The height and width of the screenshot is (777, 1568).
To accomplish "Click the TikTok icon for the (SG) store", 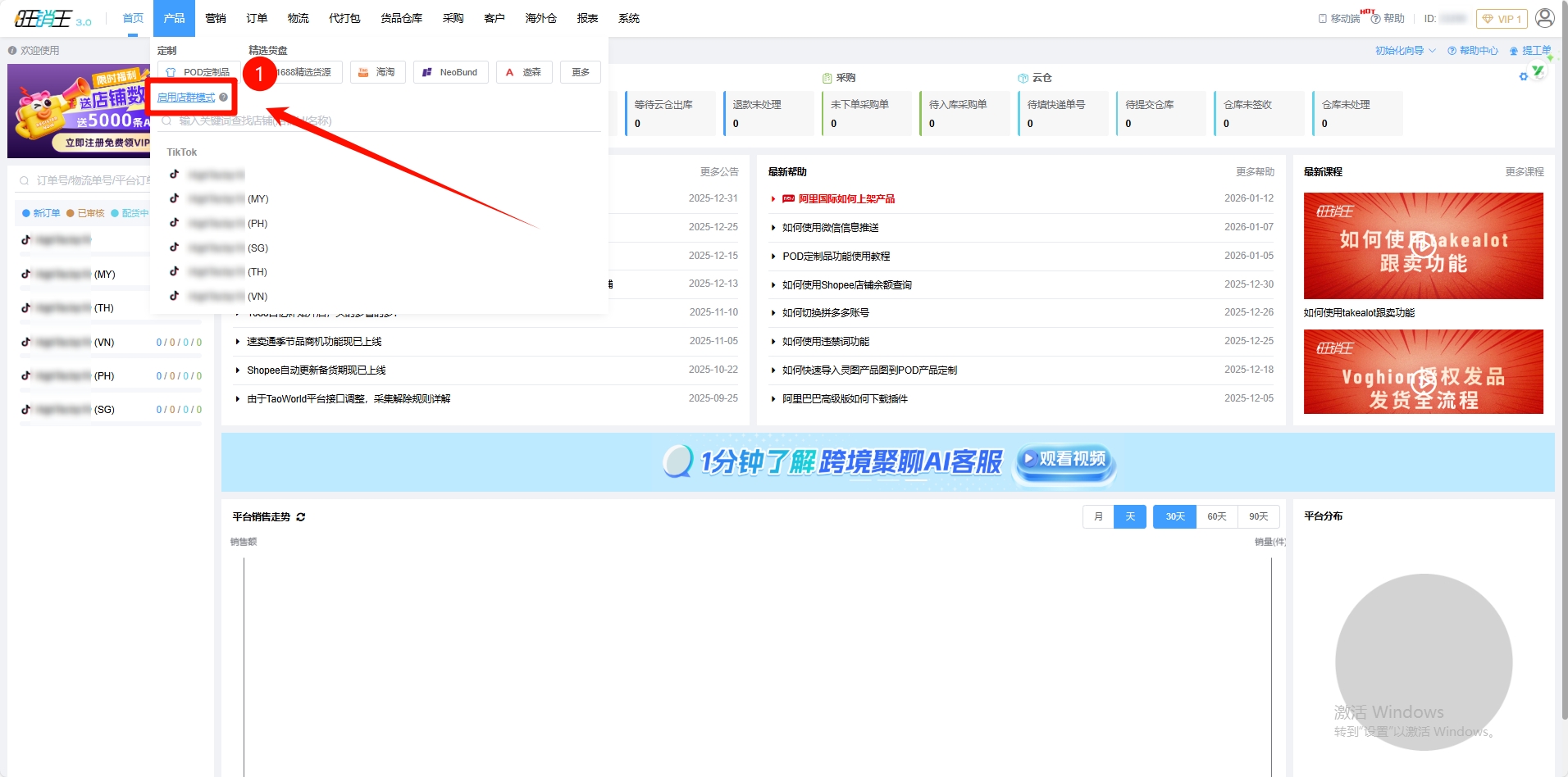I will pos(174,248).
